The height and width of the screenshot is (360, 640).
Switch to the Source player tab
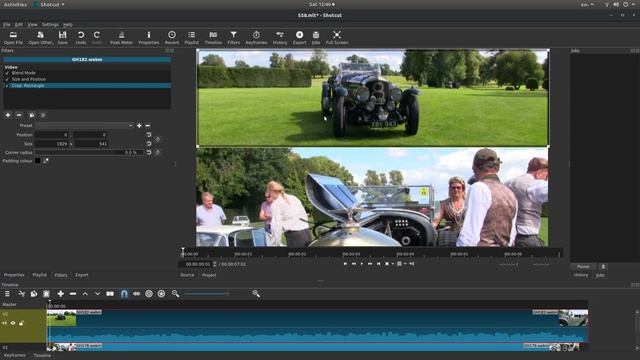187,275
